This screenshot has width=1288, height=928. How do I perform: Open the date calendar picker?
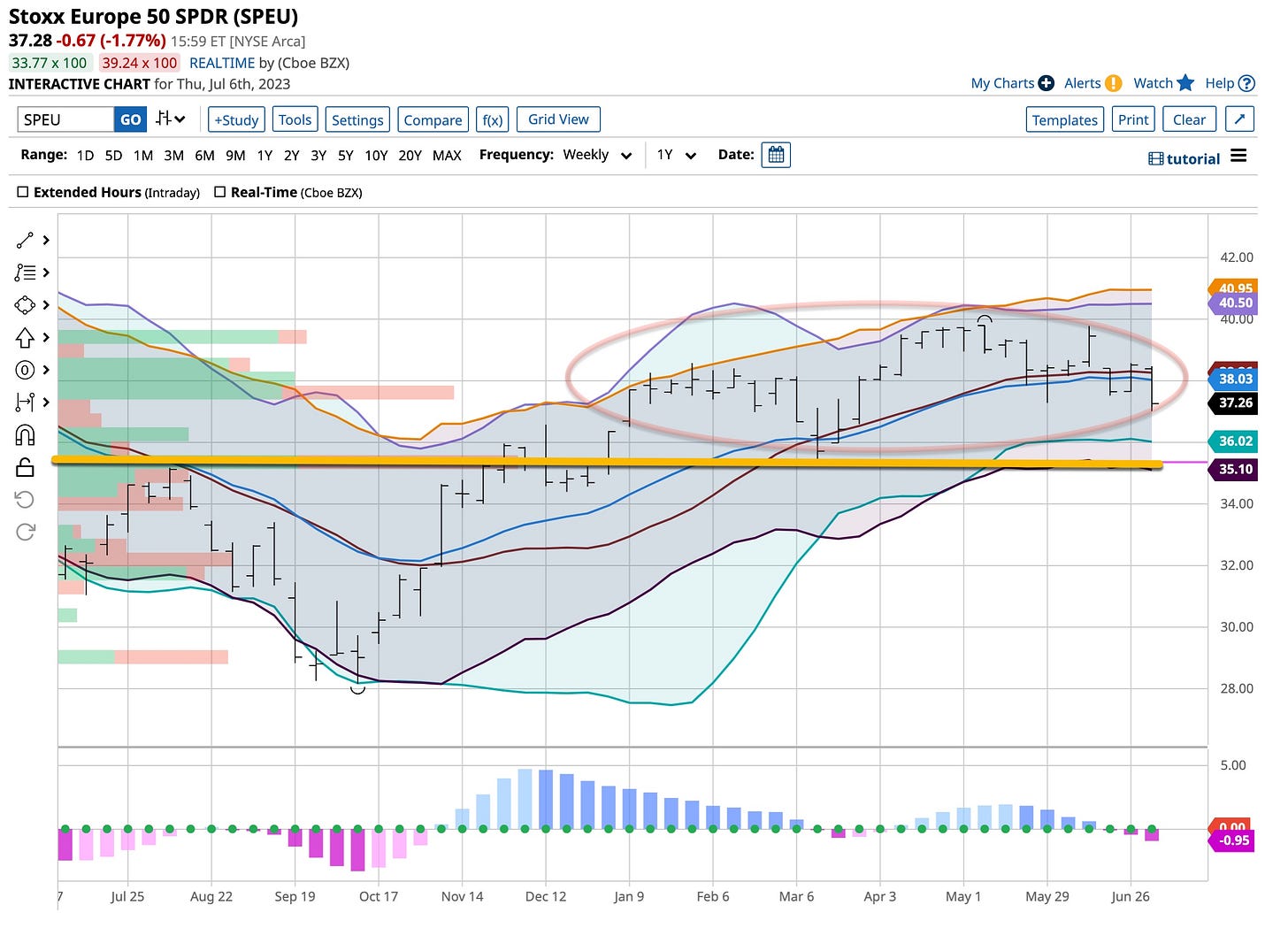[776, 155]
